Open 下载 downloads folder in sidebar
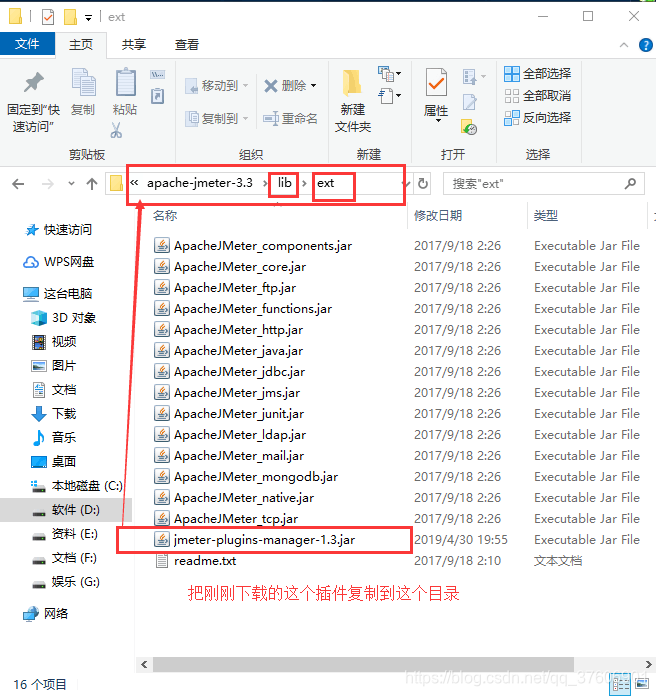This screenshot has height=696, width=656. pyautogui.click(x=54, y=414)
